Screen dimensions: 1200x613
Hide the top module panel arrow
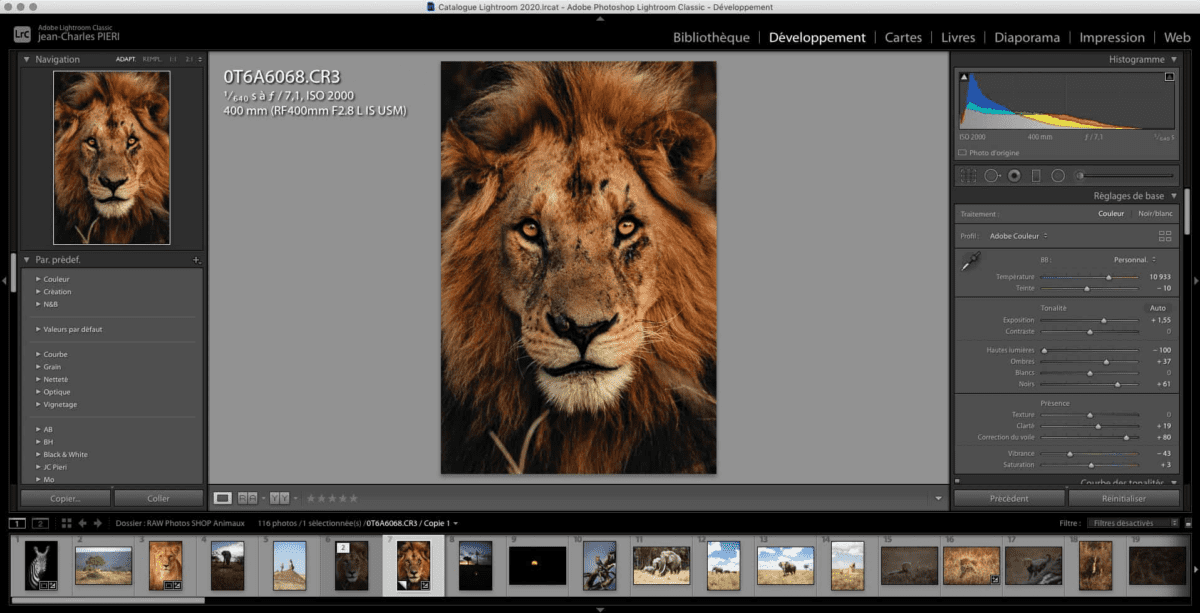(600, 18)
